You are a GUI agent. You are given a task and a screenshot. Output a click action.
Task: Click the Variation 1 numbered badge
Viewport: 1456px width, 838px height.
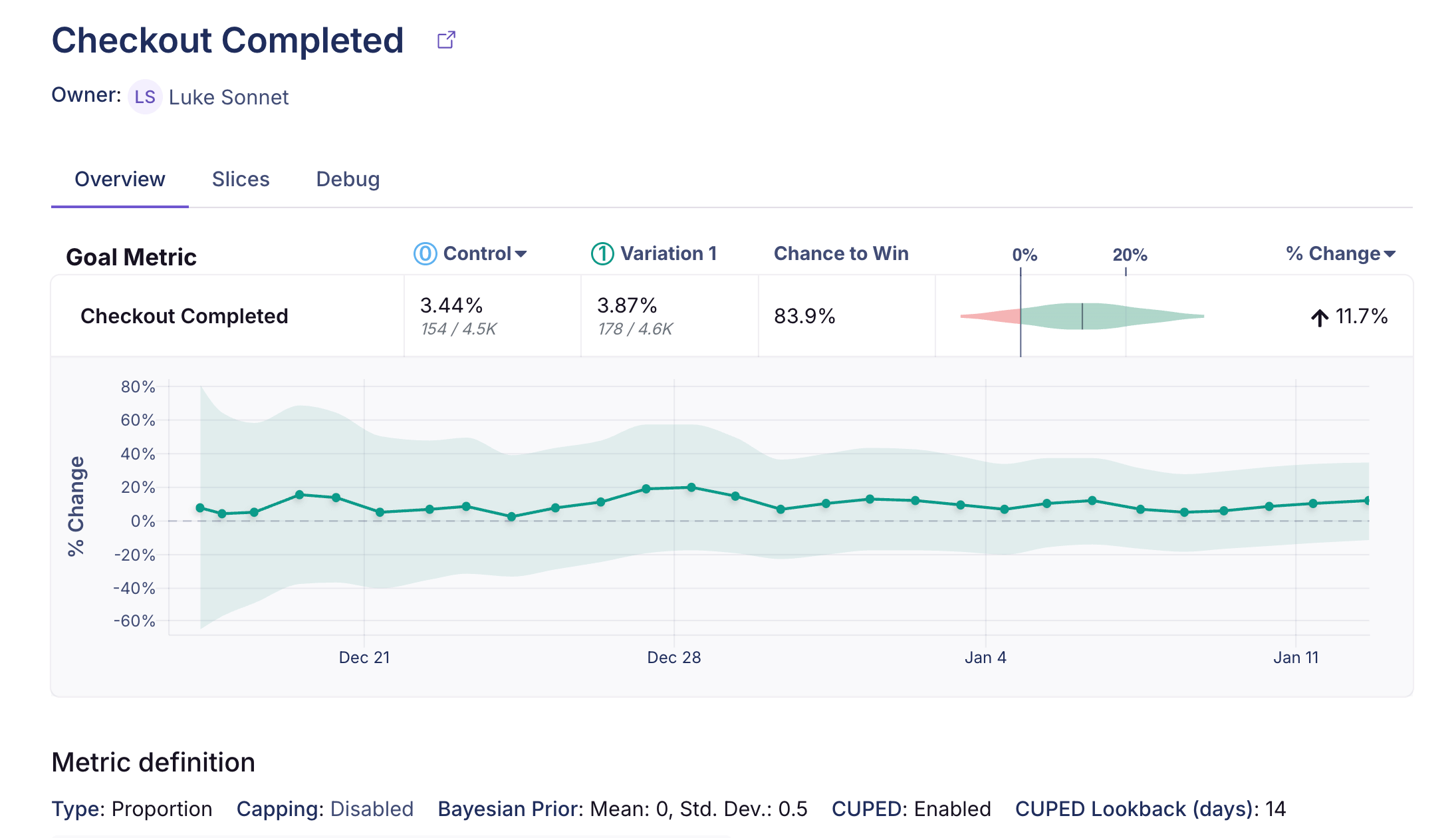pos(602,253)
